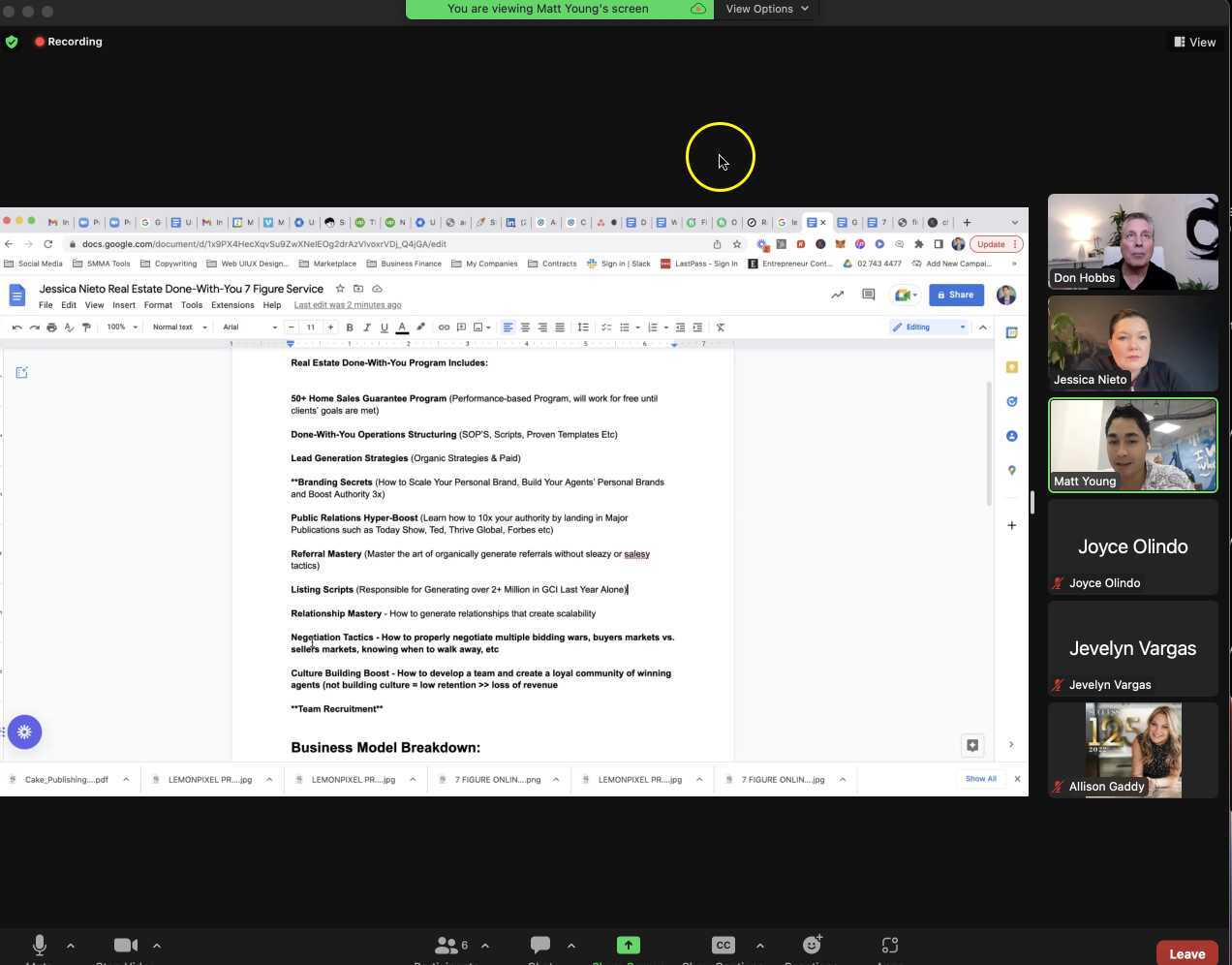Image resolution: width=1232 pixels, height=965 pixels.
Task: Open the Reactions smiley icon
Action: coord(812,945)
